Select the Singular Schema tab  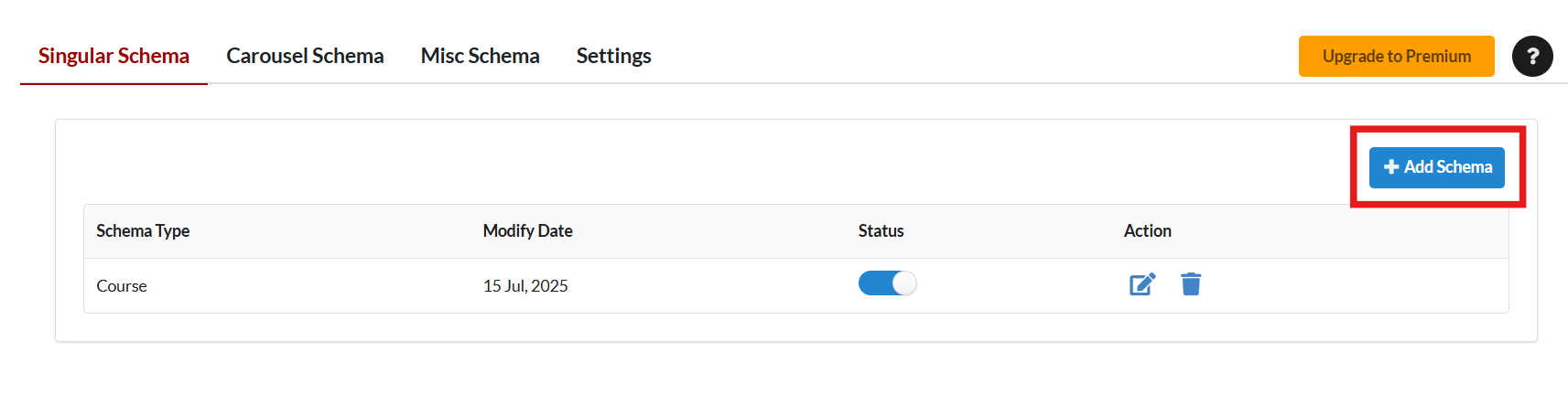coord(114,56)
